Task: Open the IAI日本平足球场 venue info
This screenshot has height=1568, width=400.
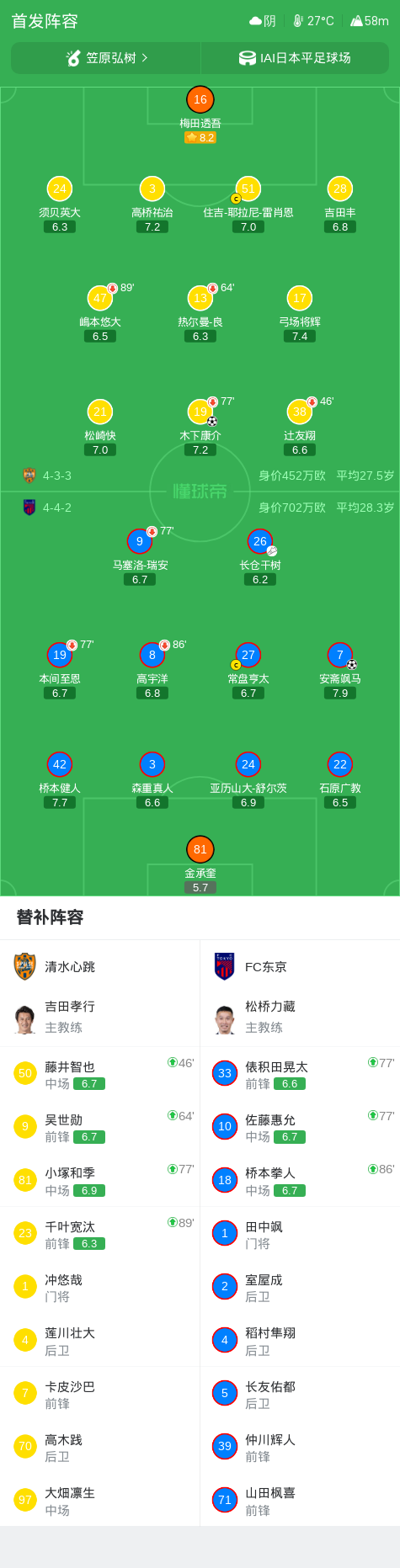Action: click(x=295, y=58)
